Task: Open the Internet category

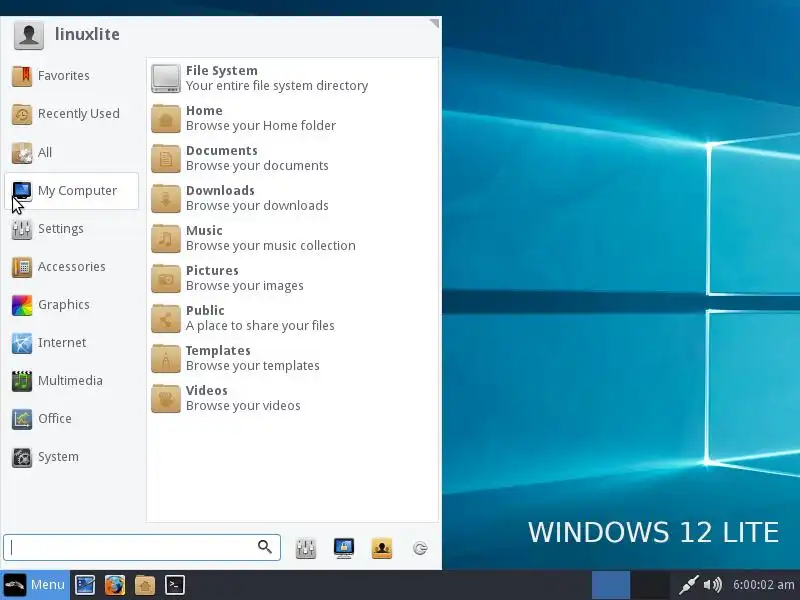Action: [71, 342]
